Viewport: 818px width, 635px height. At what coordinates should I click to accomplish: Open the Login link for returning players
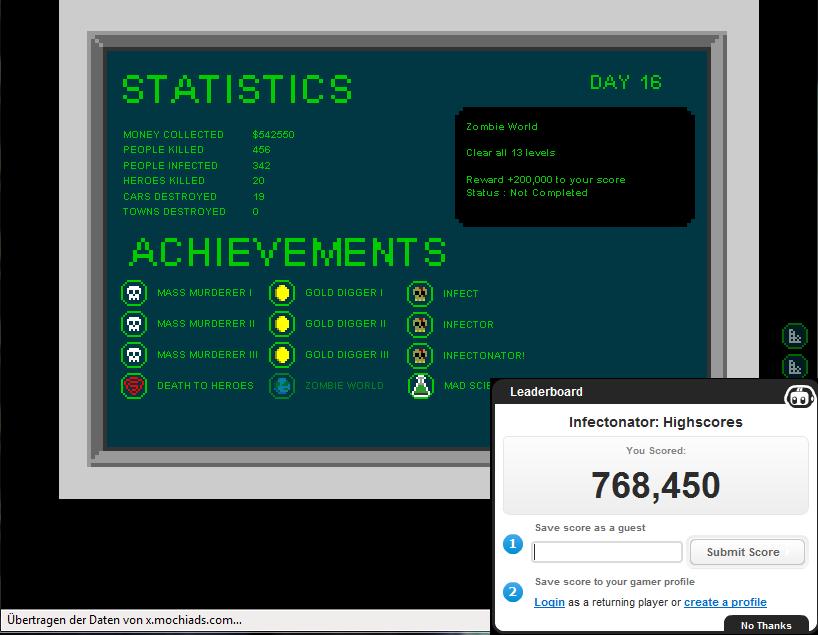pyautogui.click(x=549, y=602)
